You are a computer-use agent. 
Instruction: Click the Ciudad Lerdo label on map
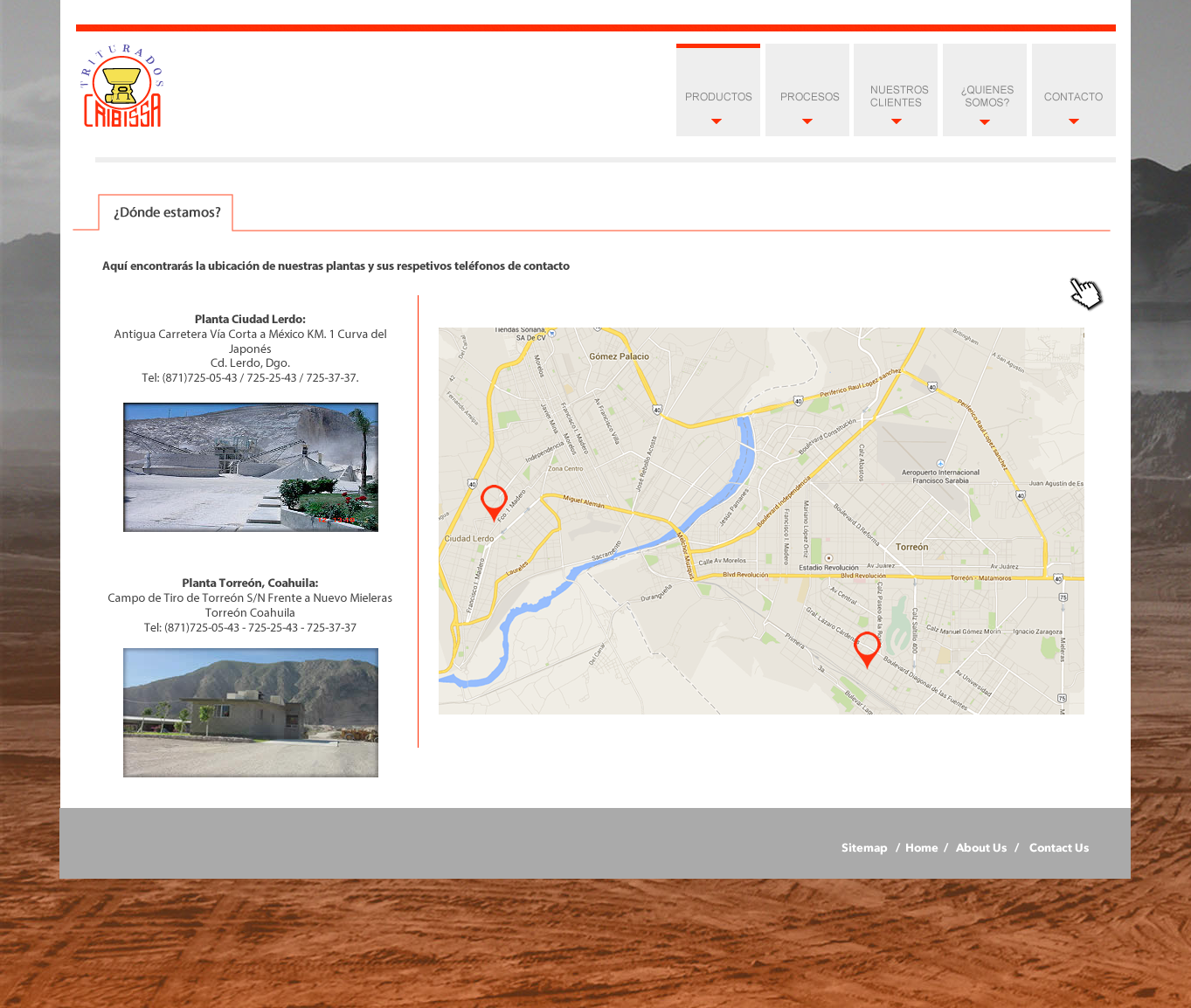coord(469,538)
